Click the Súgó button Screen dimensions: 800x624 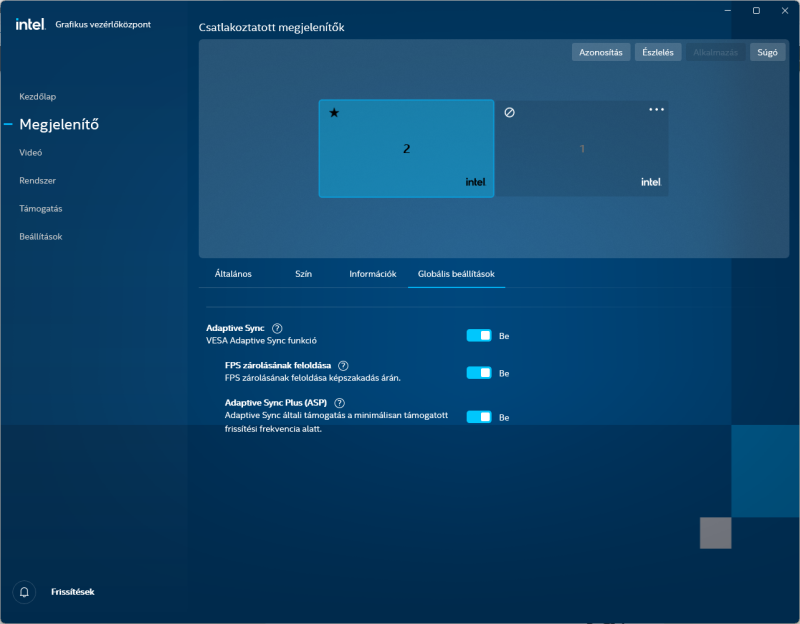point(767,52)
